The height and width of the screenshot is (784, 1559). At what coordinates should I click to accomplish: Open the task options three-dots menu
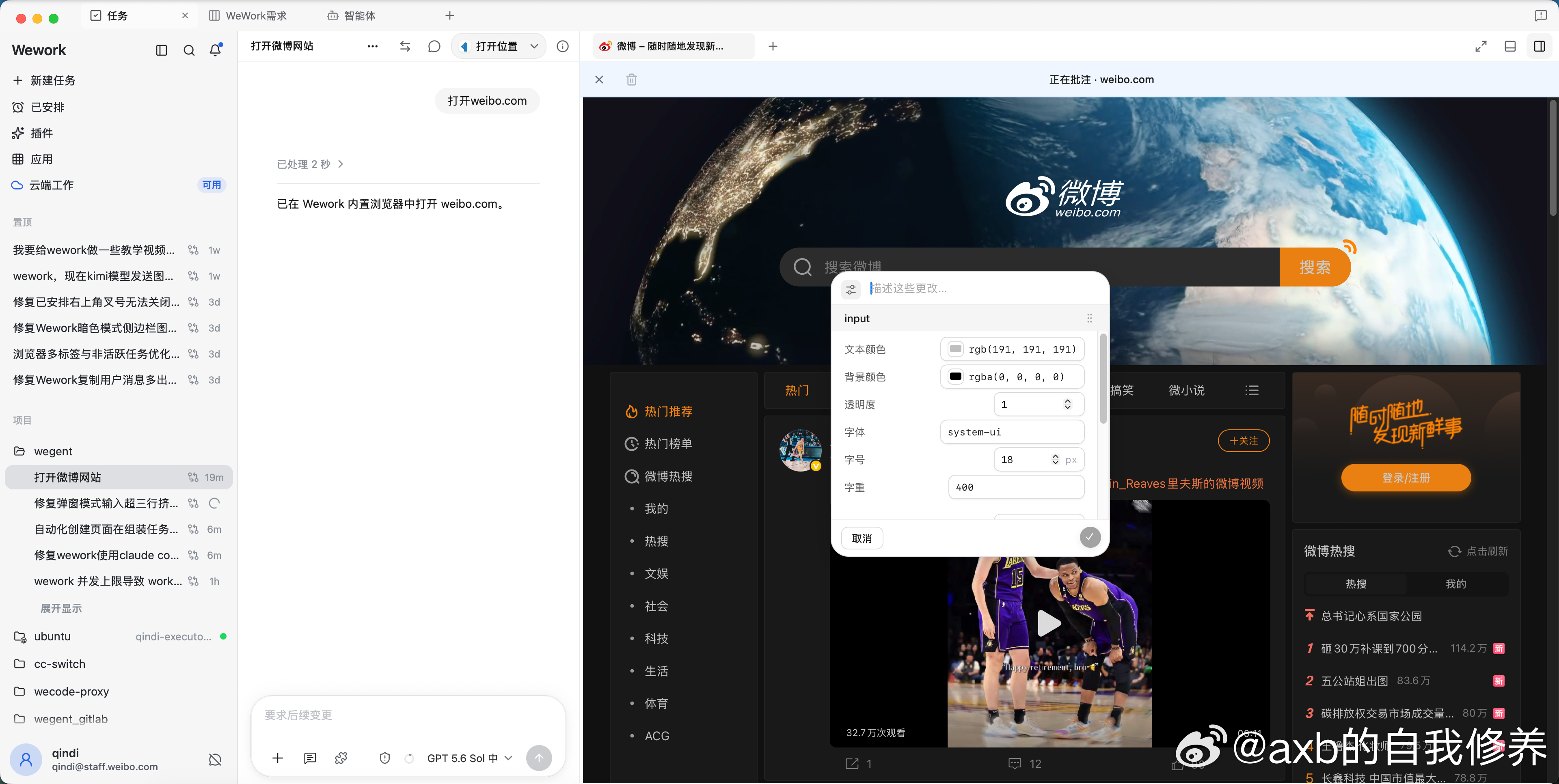coord(372,46)
